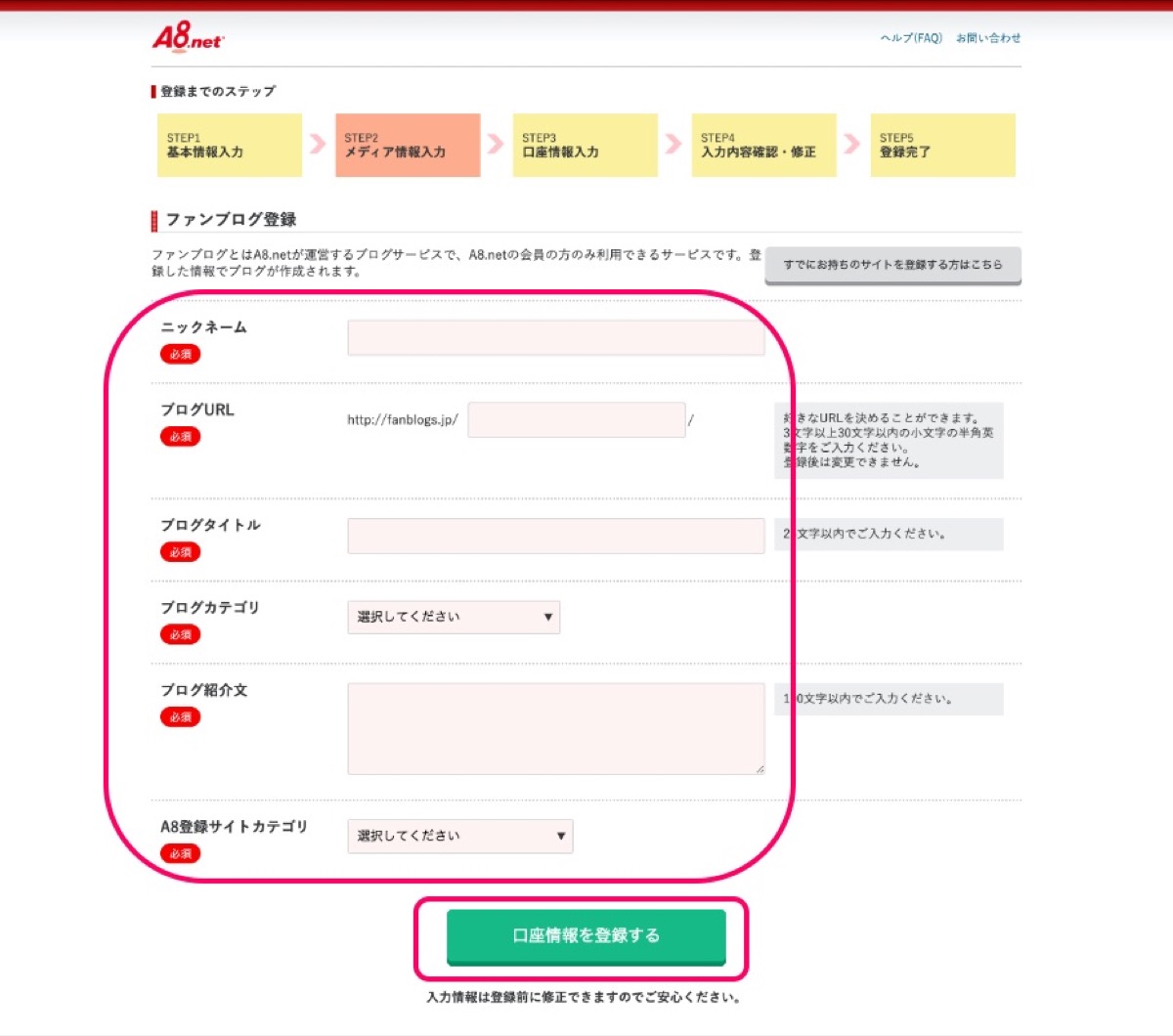
Task: Click the 必須 badge under ブログ紹介文
Action: [x=181, y=716]
